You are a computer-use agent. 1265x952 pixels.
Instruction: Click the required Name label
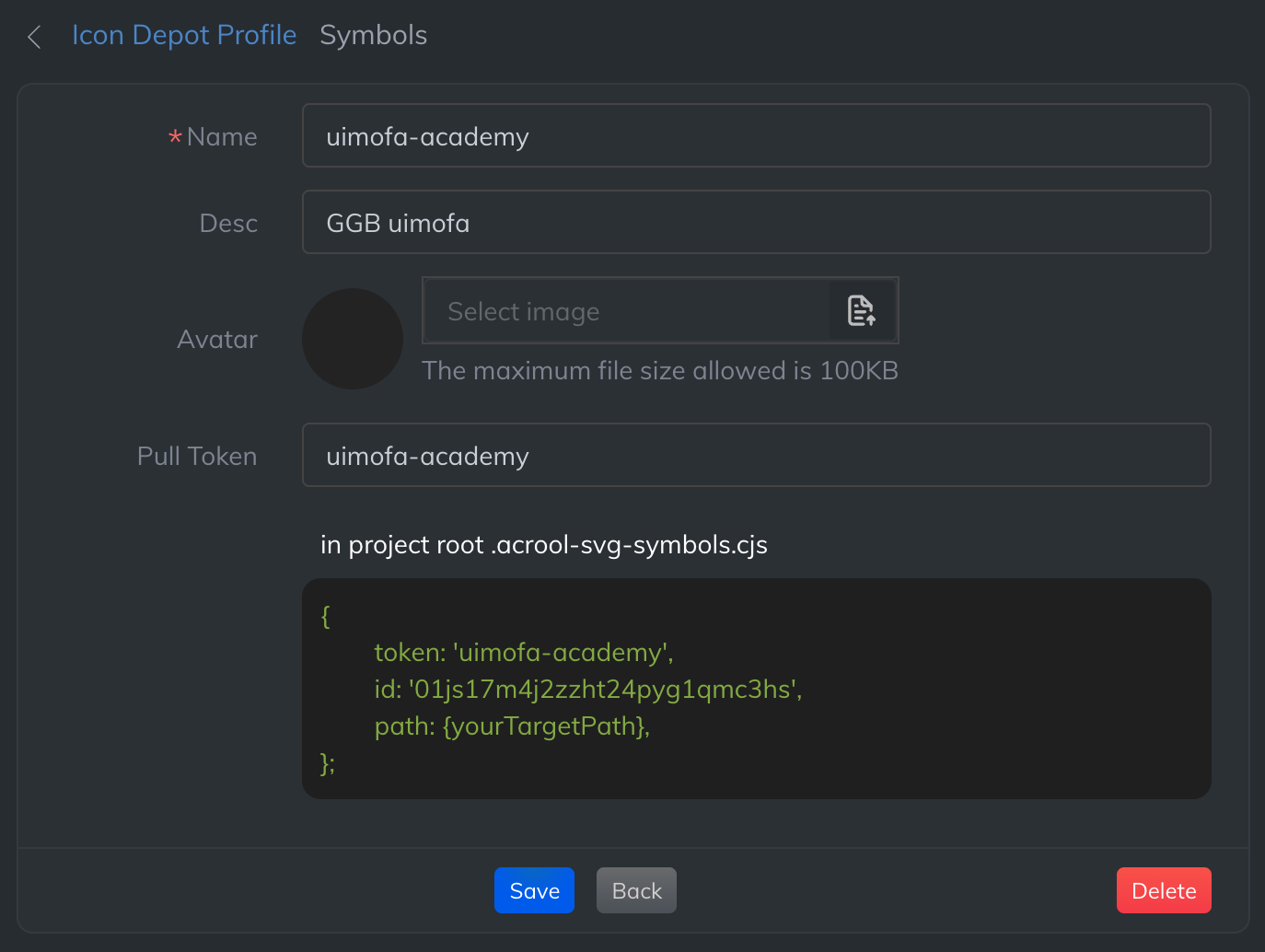pos(221,137)
